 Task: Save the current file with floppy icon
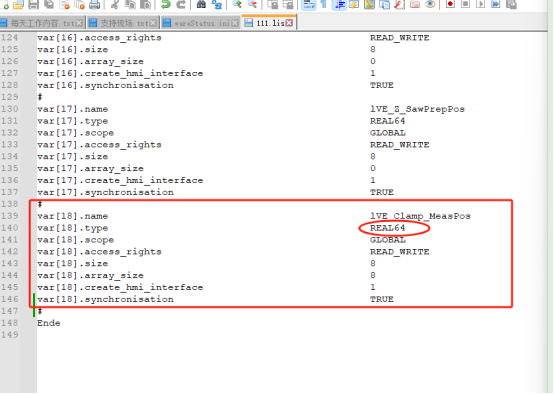(x=34, y=4)
